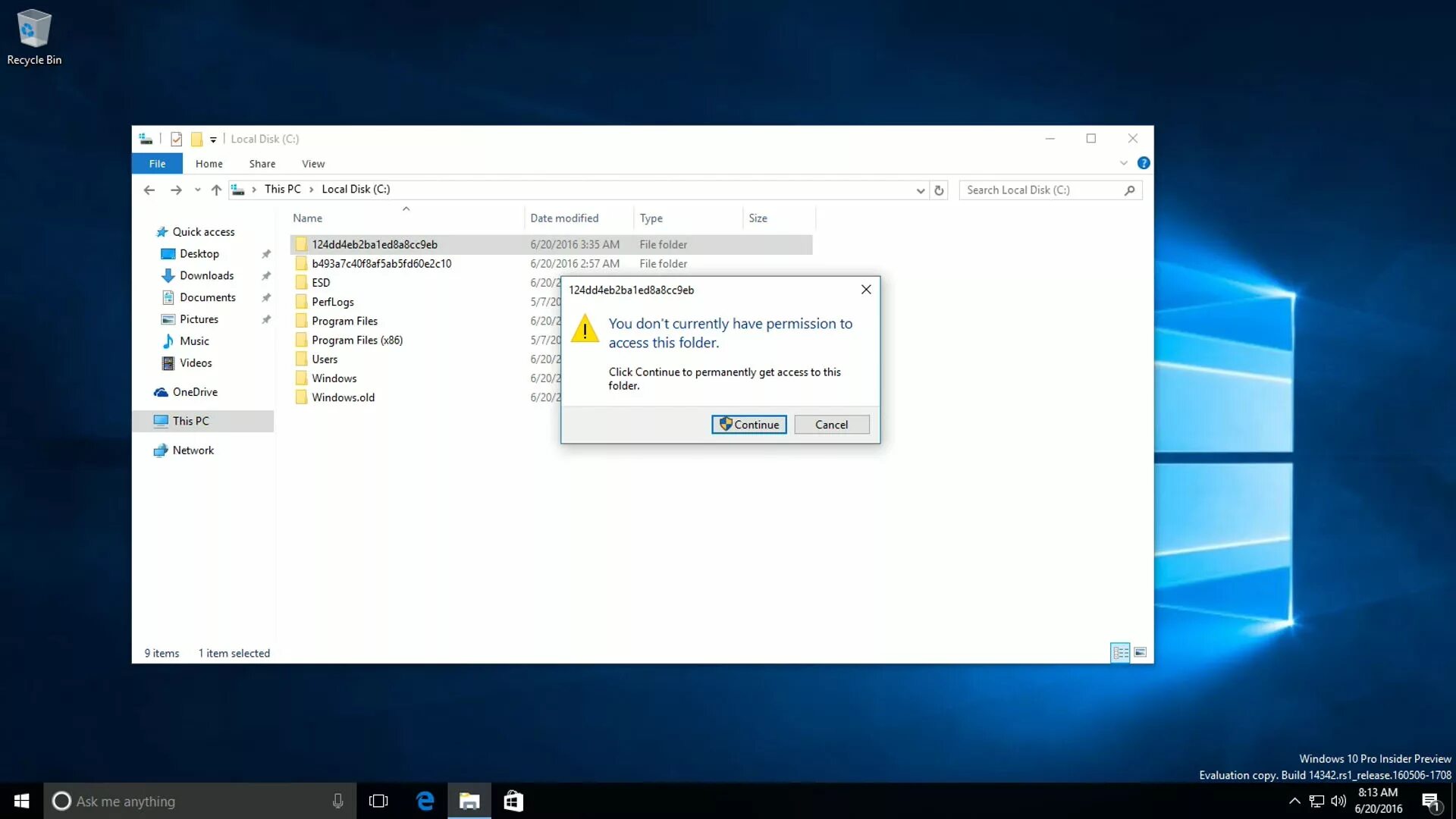The height and width of the screenshot is (819, 1456).
Task: Open Customize Quick Access Toolbar dropdown
Action: [x=213, y=140]
